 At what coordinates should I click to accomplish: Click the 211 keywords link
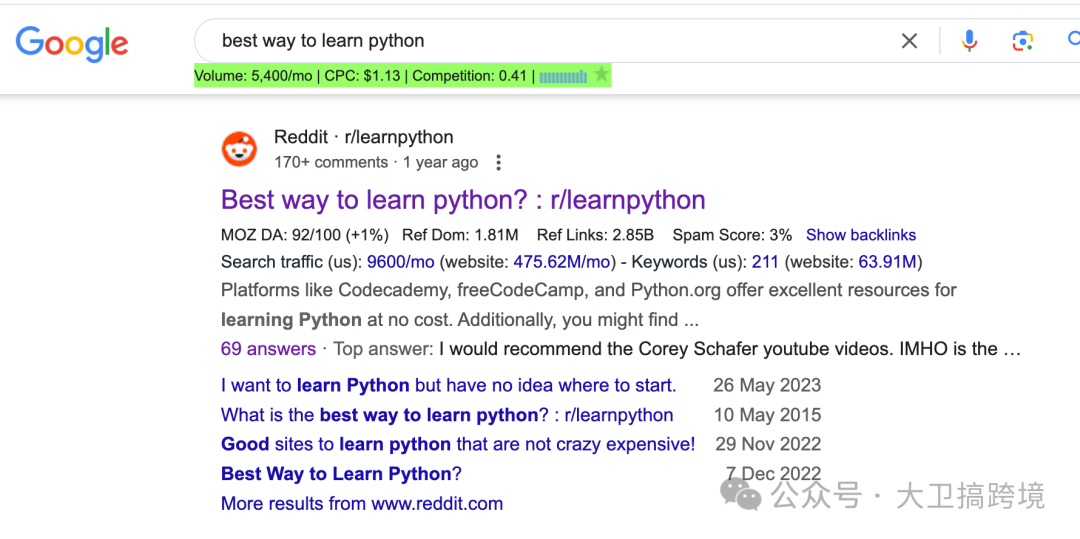(x=765, y=262)
